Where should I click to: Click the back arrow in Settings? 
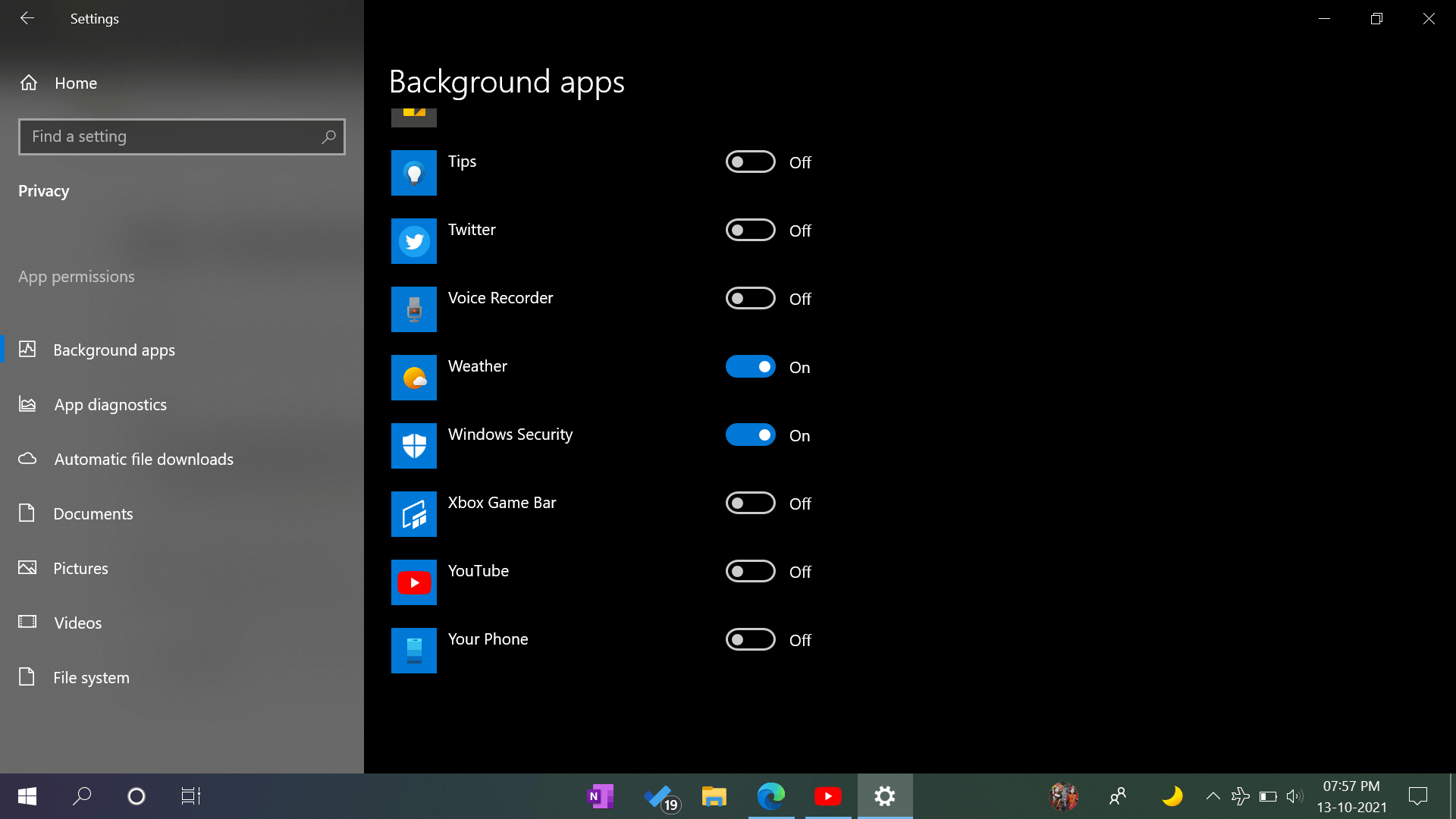tap(27, 18)
